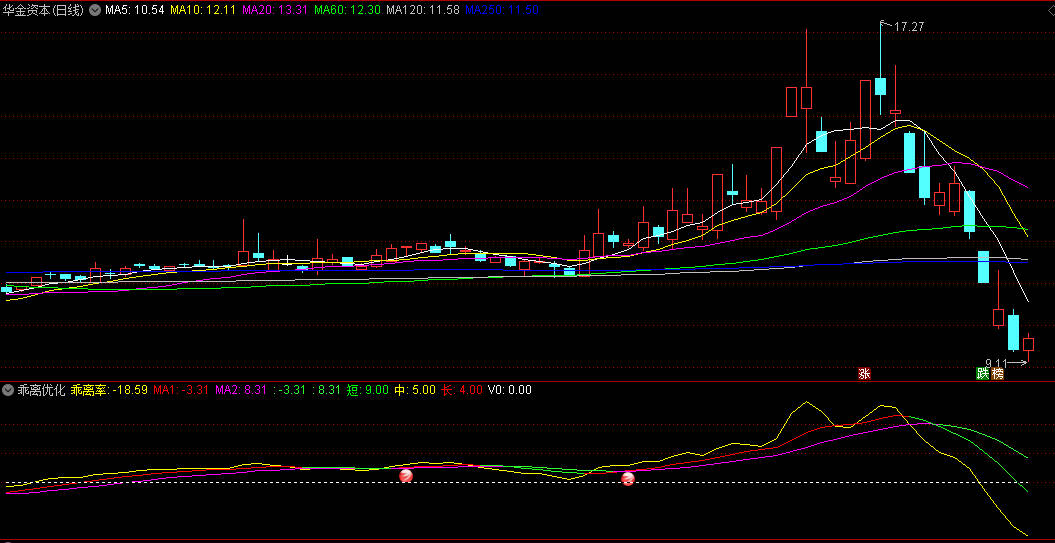The image size is (1055, 543).
Task: Select the red MA1: -3.31 value
Action: 181,390
